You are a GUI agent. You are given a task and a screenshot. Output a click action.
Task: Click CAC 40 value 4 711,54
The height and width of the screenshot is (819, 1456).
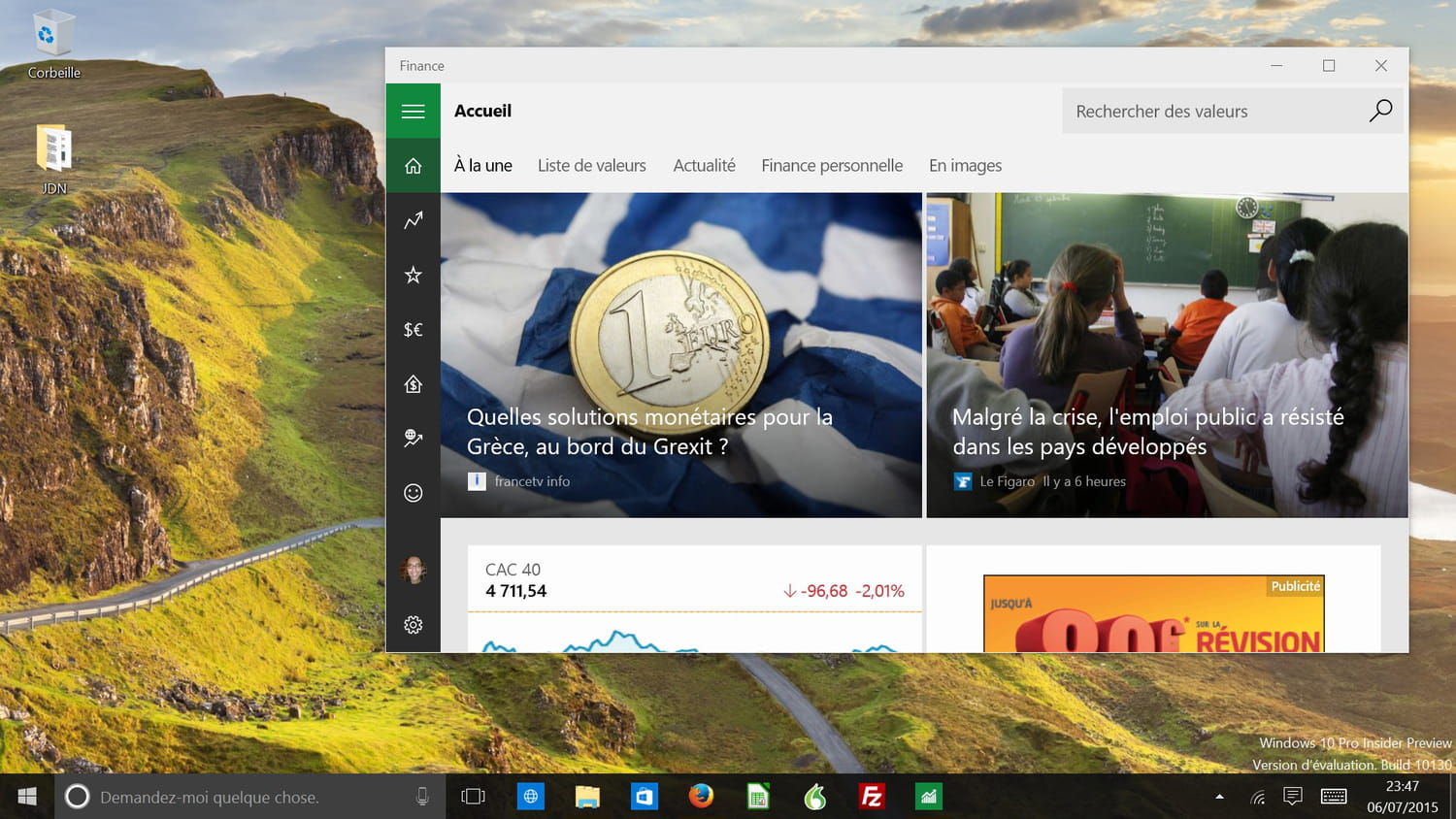click(x=515, y=591)
